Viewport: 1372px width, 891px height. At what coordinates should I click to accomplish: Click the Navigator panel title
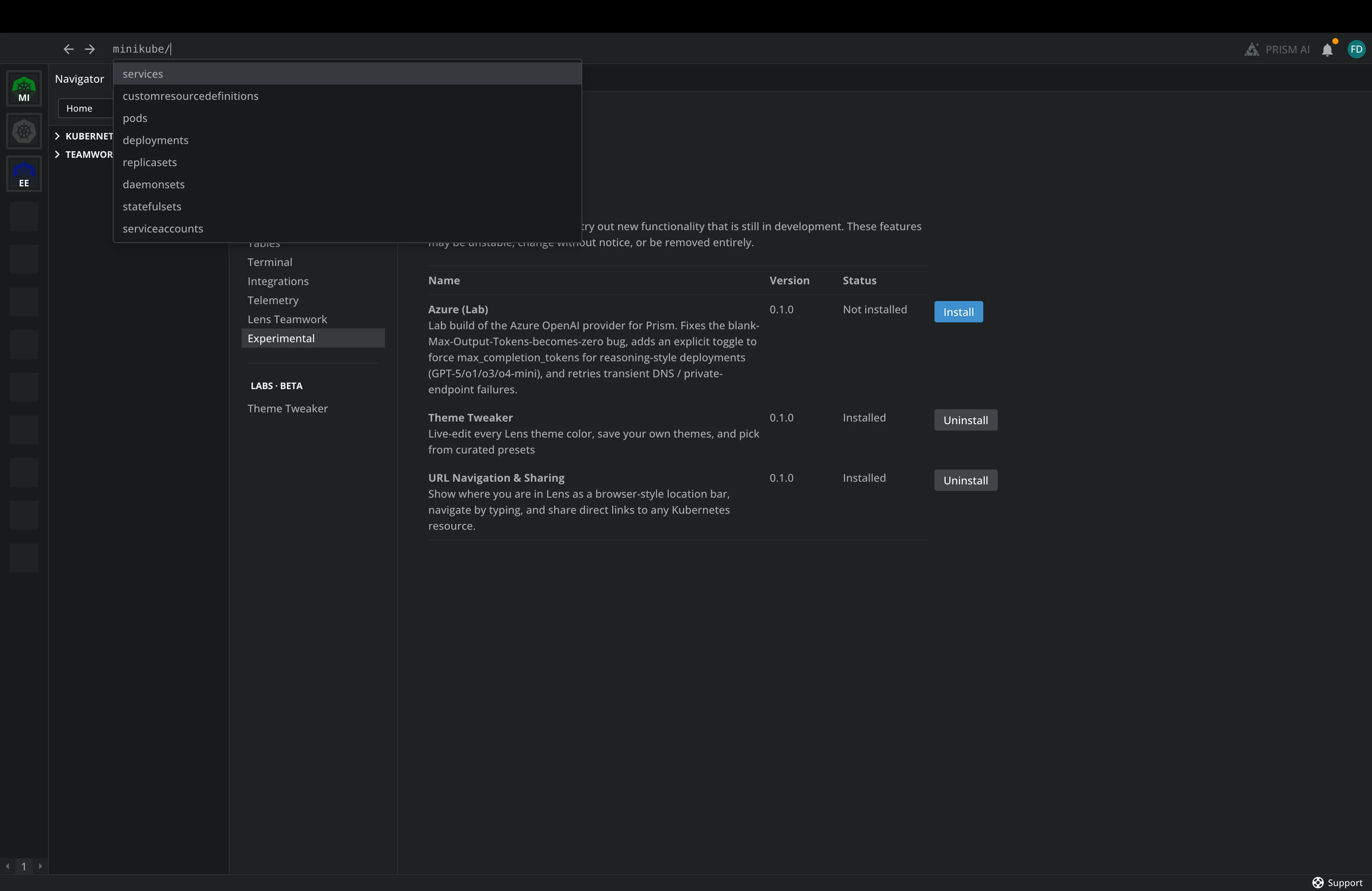(x=80, y=79)
